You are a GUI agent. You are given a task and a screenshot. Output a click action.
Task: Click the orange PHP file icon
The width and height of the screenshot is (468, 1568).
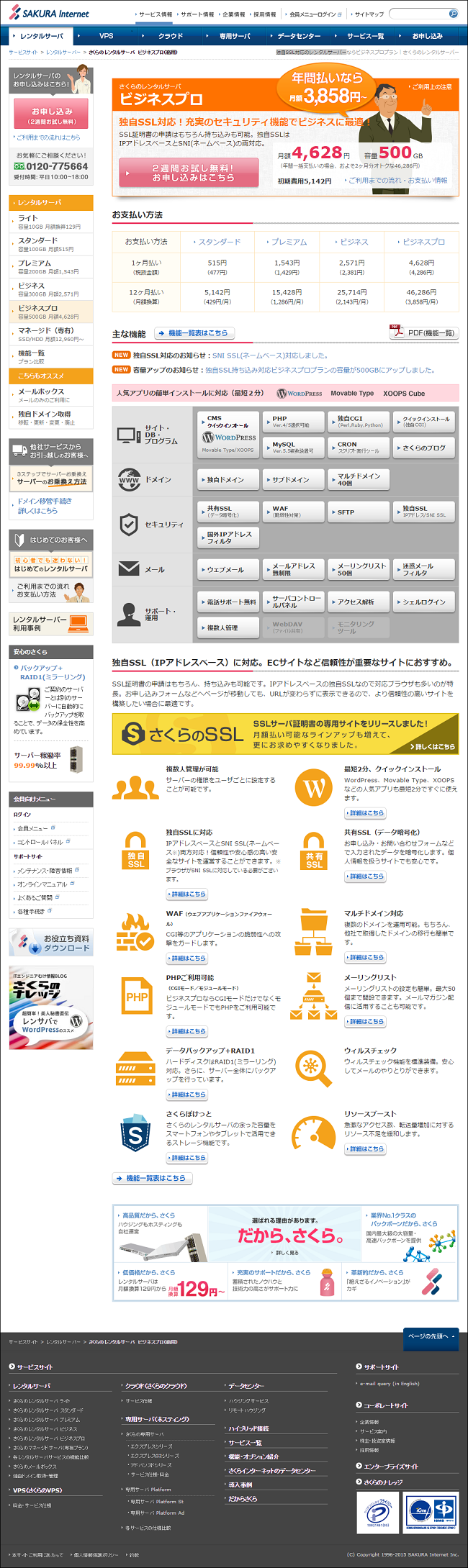(x=137, y=996)
